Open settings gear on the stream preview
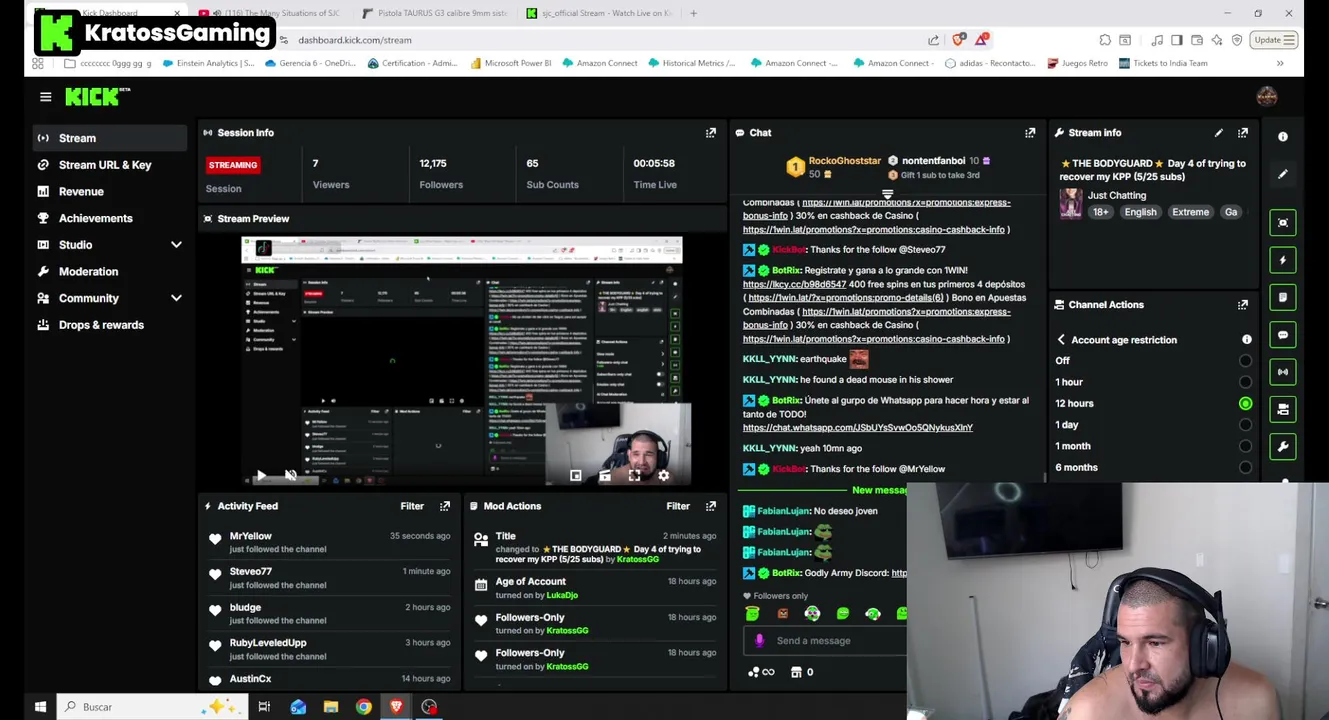 coord(663,476)
